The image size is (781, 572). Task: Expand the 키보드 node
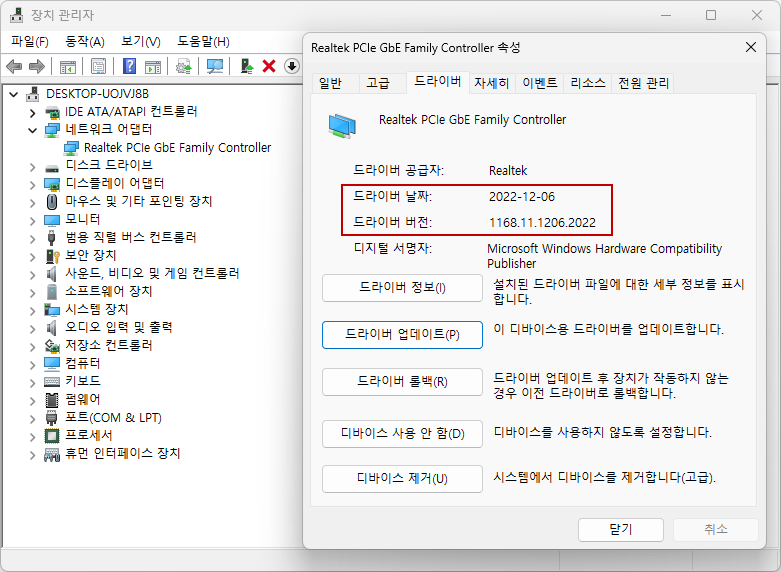click(33, 382)
